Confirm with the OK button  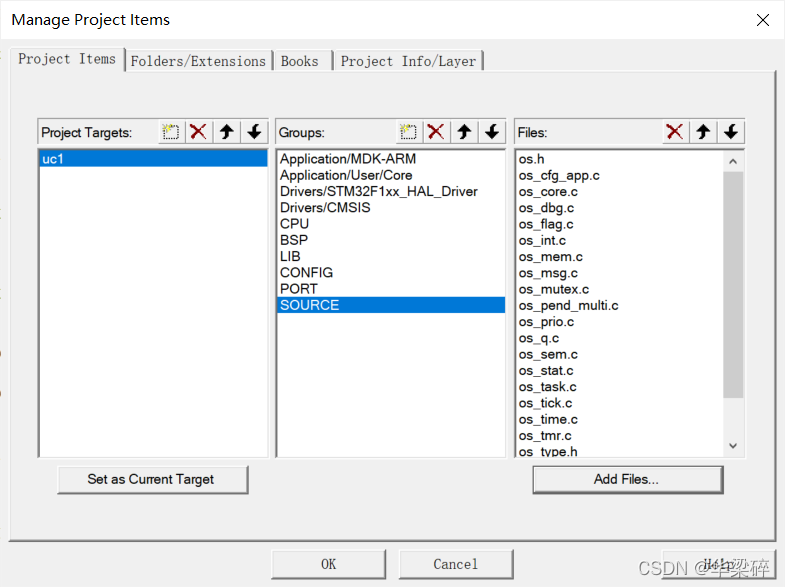(x=328, y=564)
